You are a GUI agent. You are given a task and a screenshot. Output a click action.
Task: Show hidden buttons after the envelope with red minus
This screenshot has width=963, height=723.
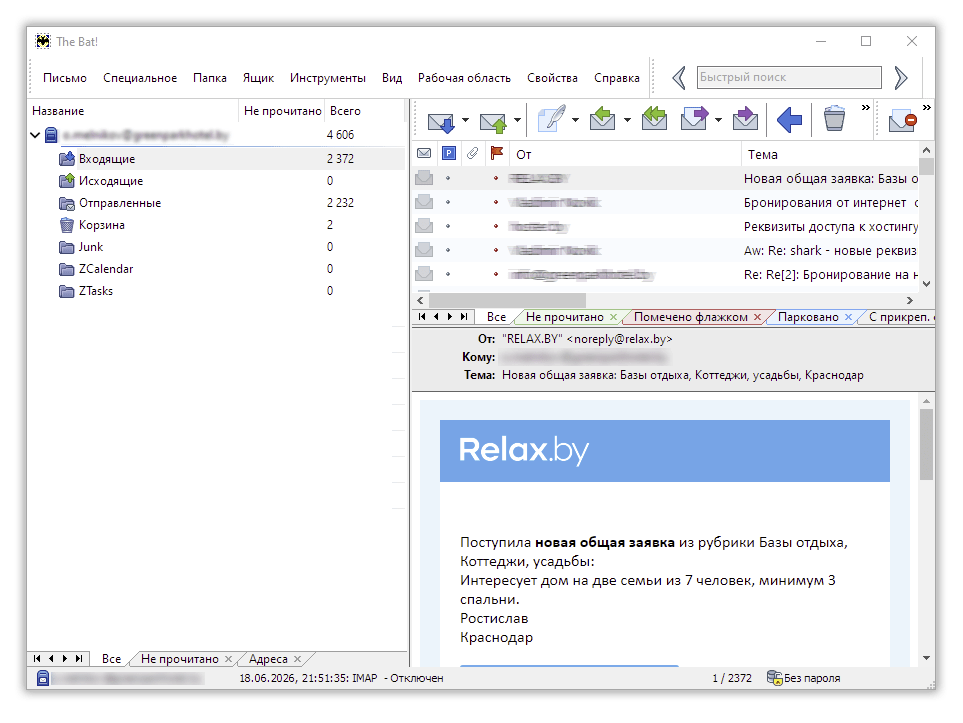[x=927, y=108]
